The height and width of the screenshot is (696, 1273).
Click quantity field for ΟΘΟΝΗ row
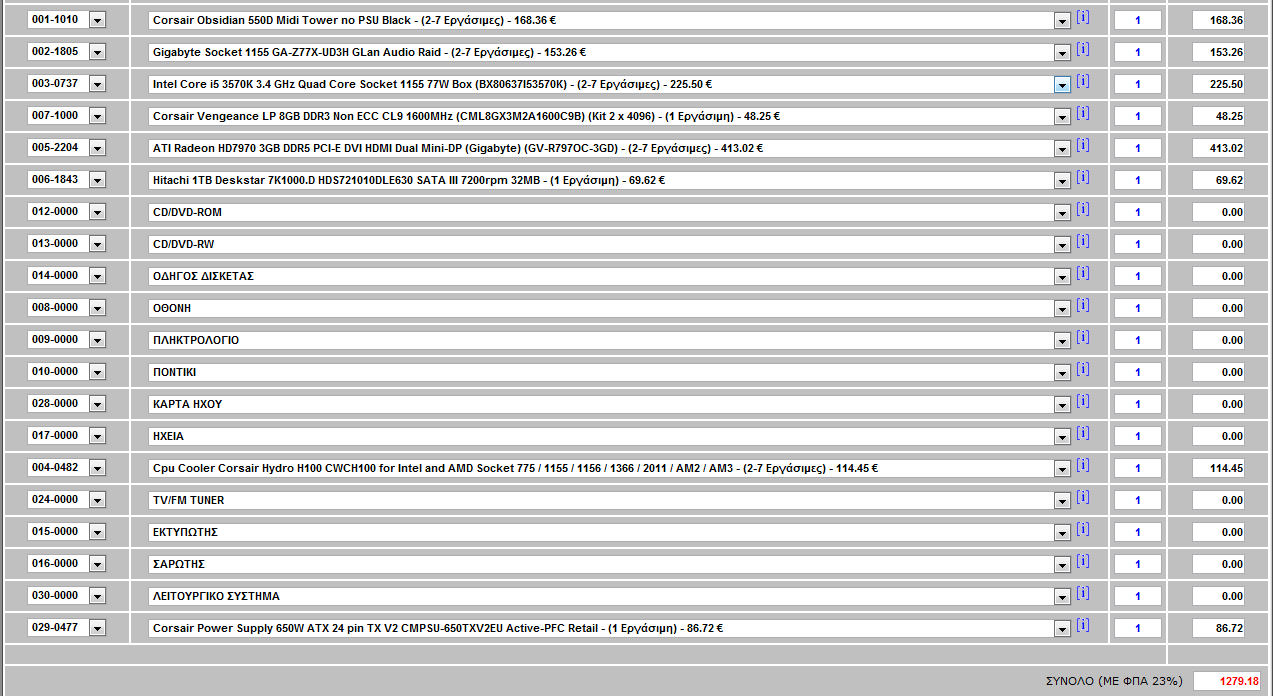click(1137, 308)
